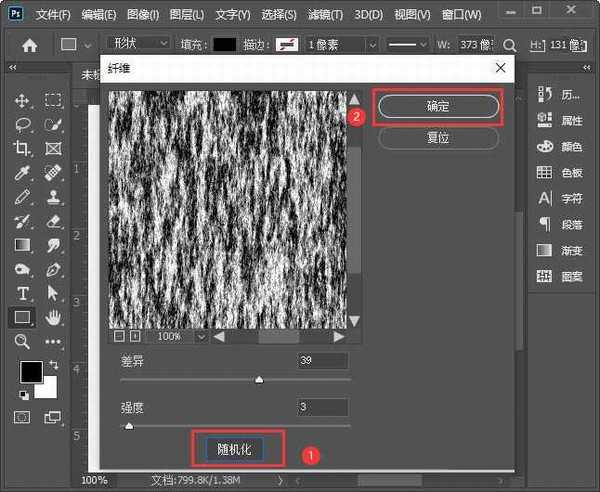Confirm the dialog with 确定 button

[437, 106]
